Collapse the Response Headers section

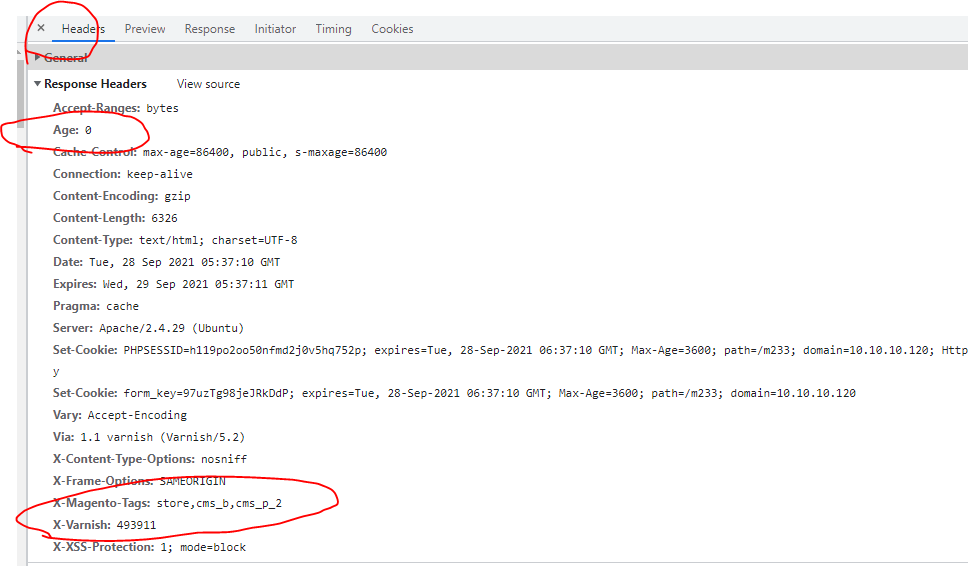pos(38,83)
